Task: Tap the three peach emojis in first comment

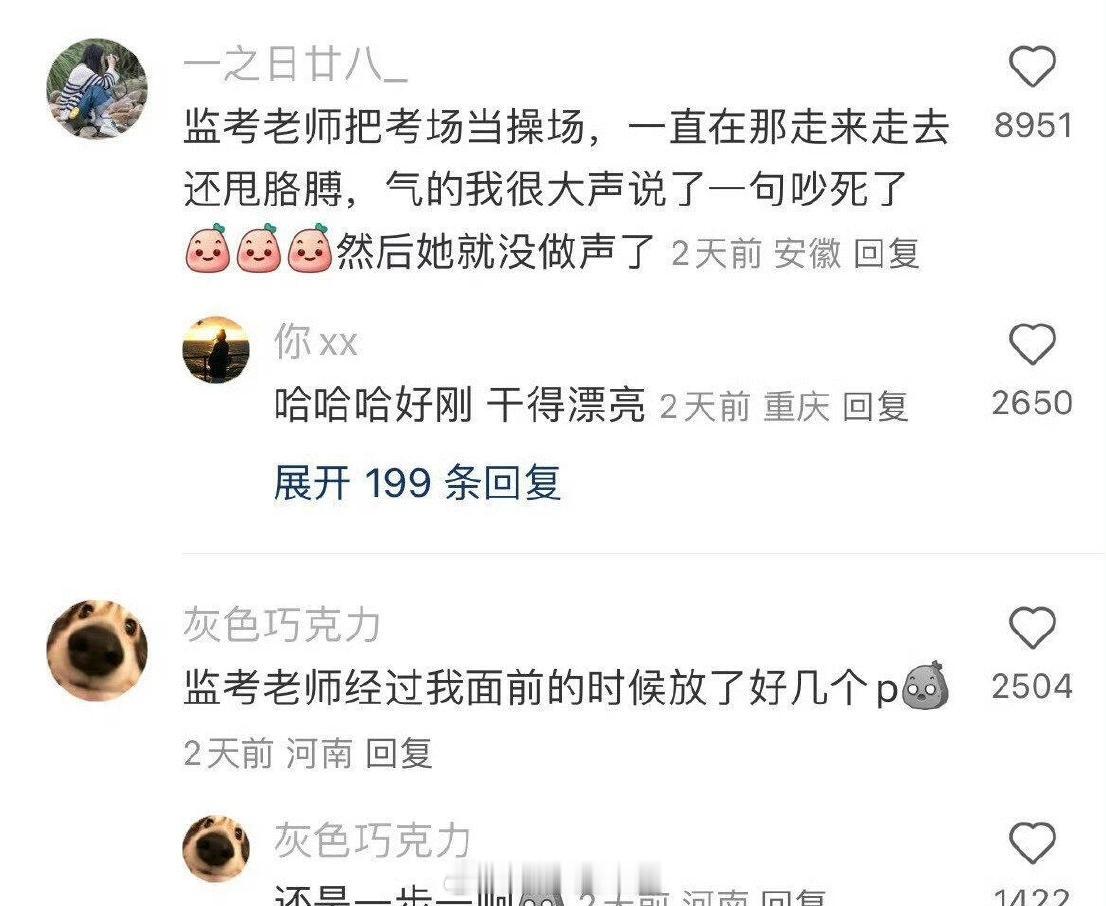Action: point(258,248)
